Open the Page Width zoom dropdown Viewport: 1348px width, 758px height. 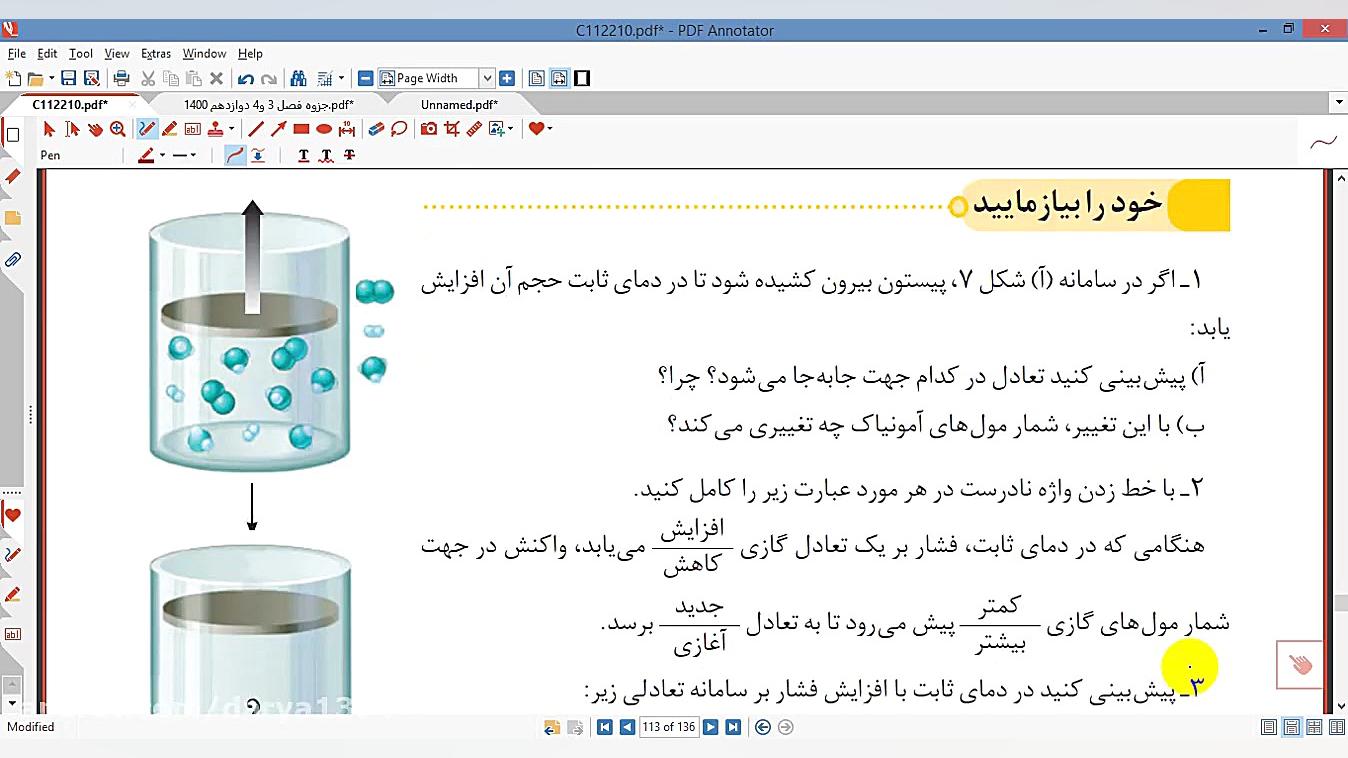point(489,77)
